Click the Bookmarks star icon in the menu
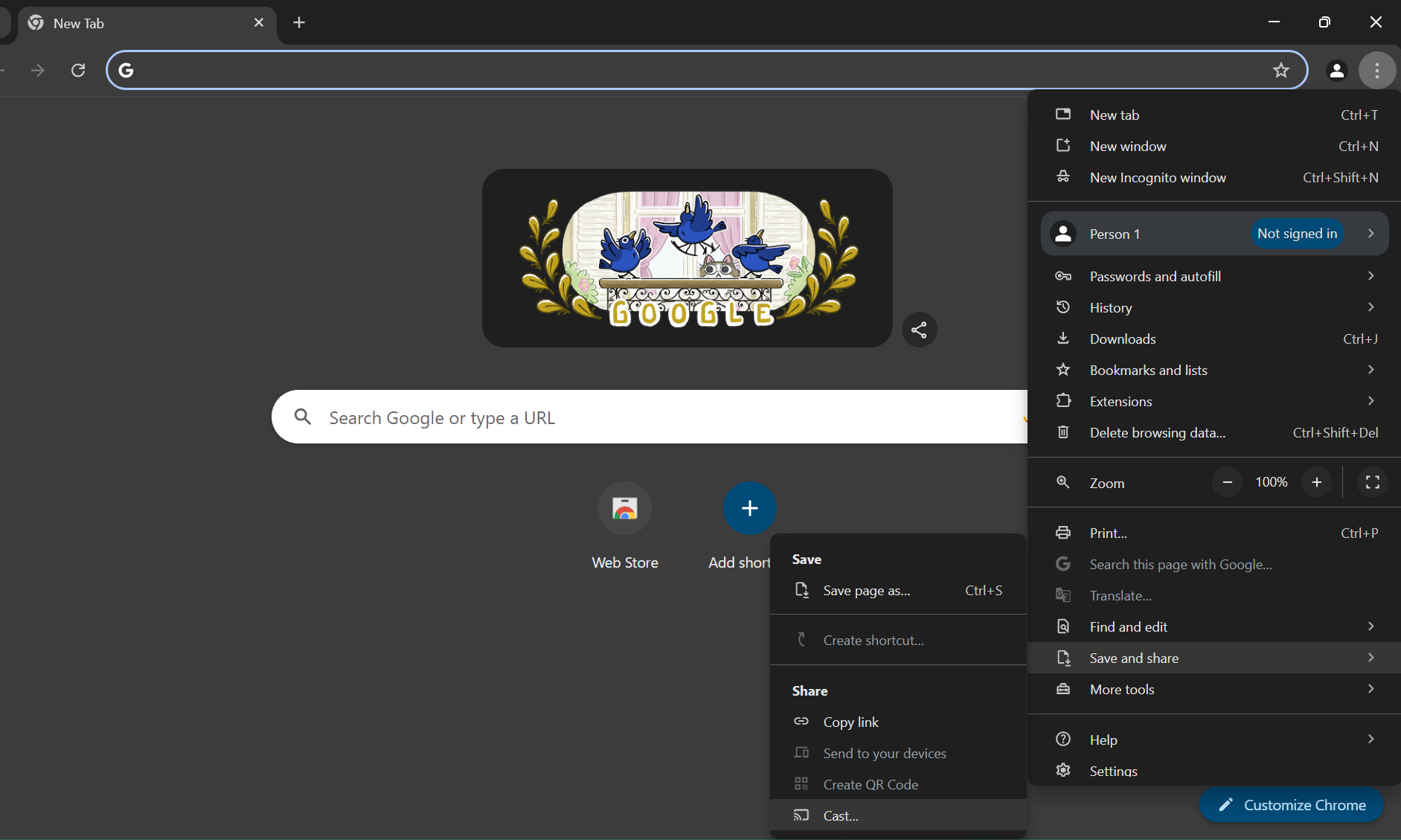1401x840 pixels. [1063, 370]
